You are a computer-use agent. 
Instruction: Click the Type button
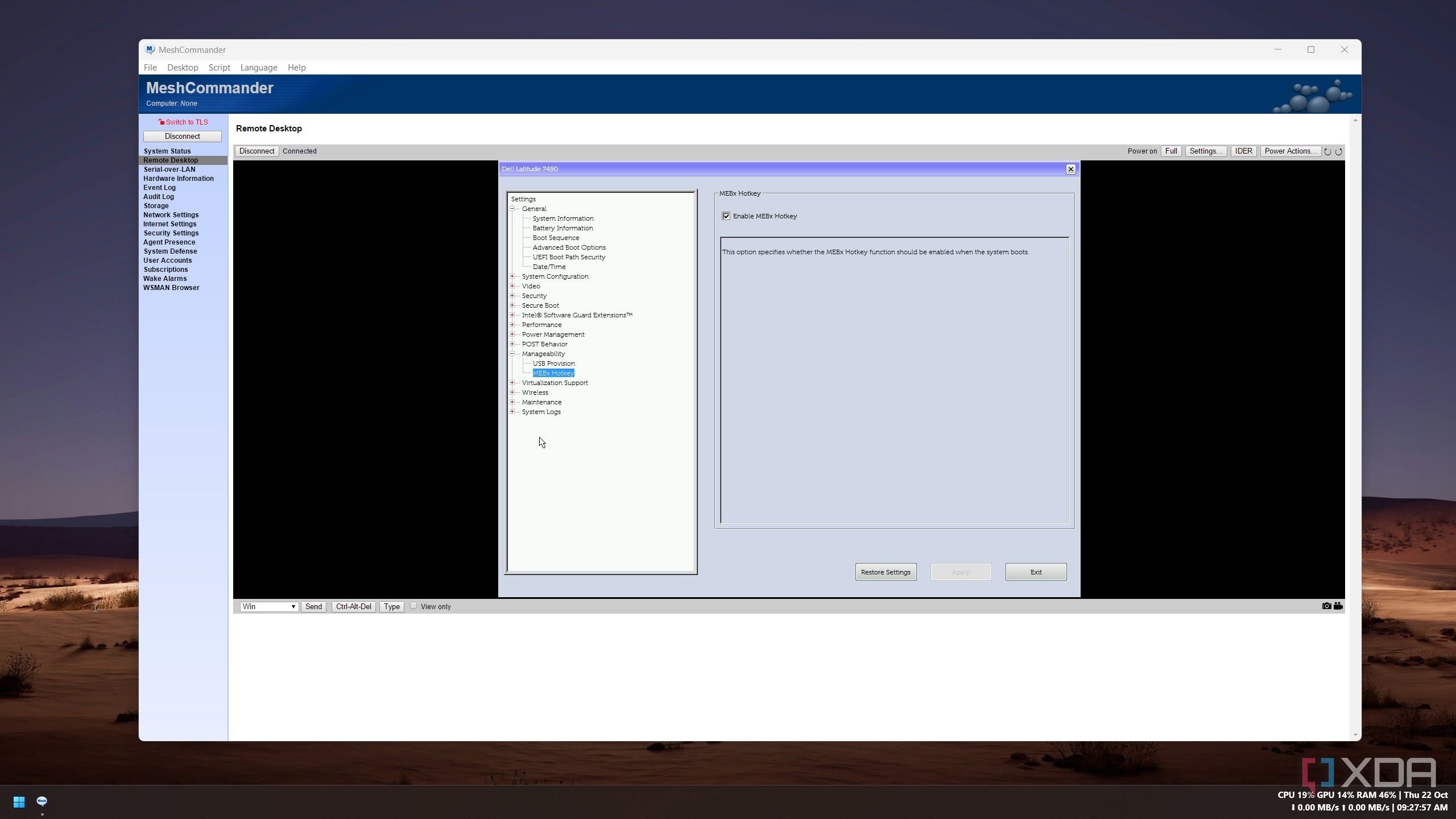tap(391, 606)
